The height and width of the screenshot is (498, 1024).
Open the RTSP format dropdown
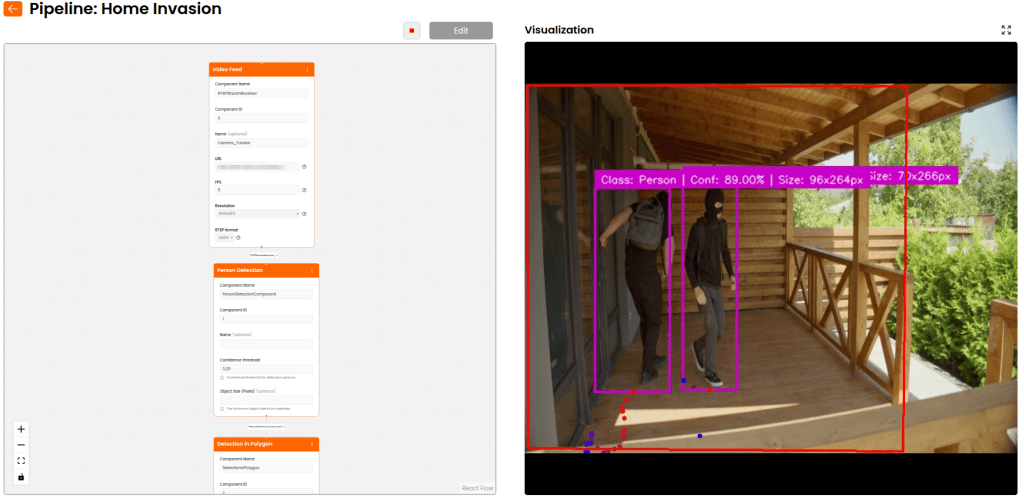tap(223, 237)
